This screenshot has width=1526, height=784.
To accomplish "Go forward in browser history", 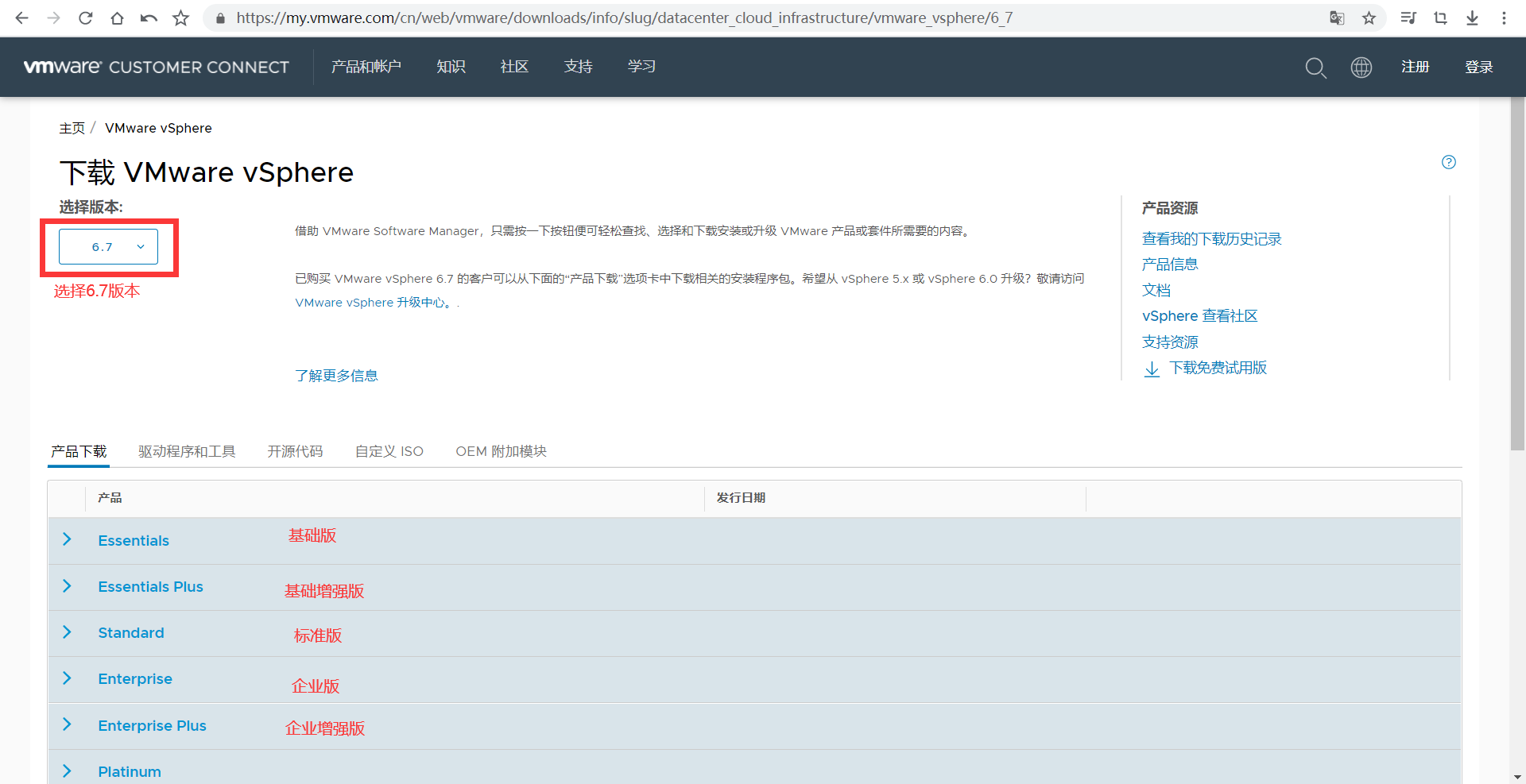I will pos(54,18).
